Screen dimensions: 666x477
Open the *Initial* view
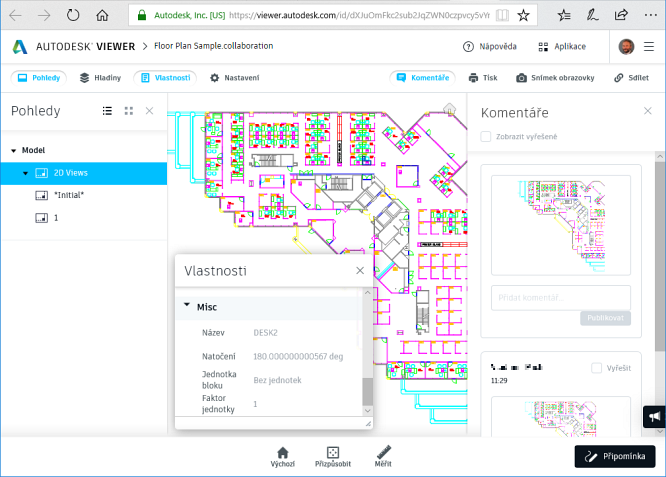click(x=69, y=195)
